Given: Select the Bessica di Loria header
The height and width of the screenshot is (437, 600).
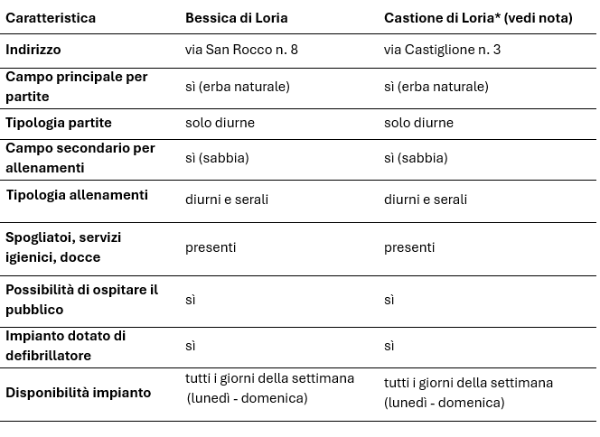Looking at the screenshot, I should [x=236, y=18].
